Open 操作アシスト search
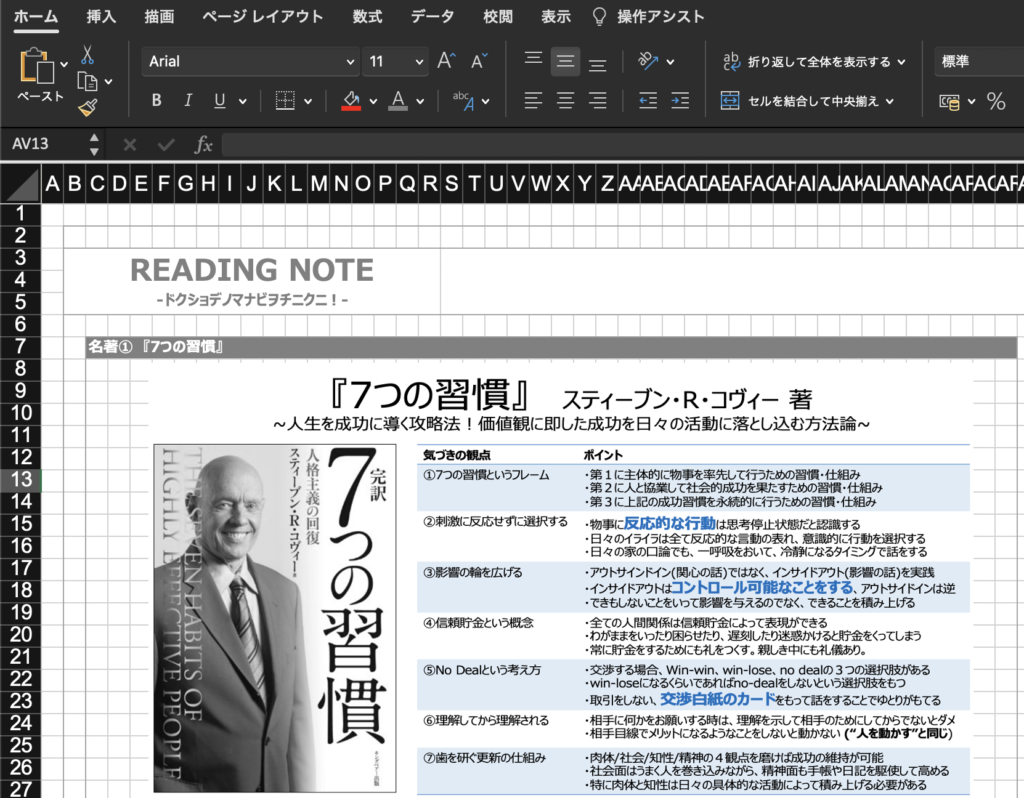Viewport: 1024px width, 798px height. click(x=648, y=16)
